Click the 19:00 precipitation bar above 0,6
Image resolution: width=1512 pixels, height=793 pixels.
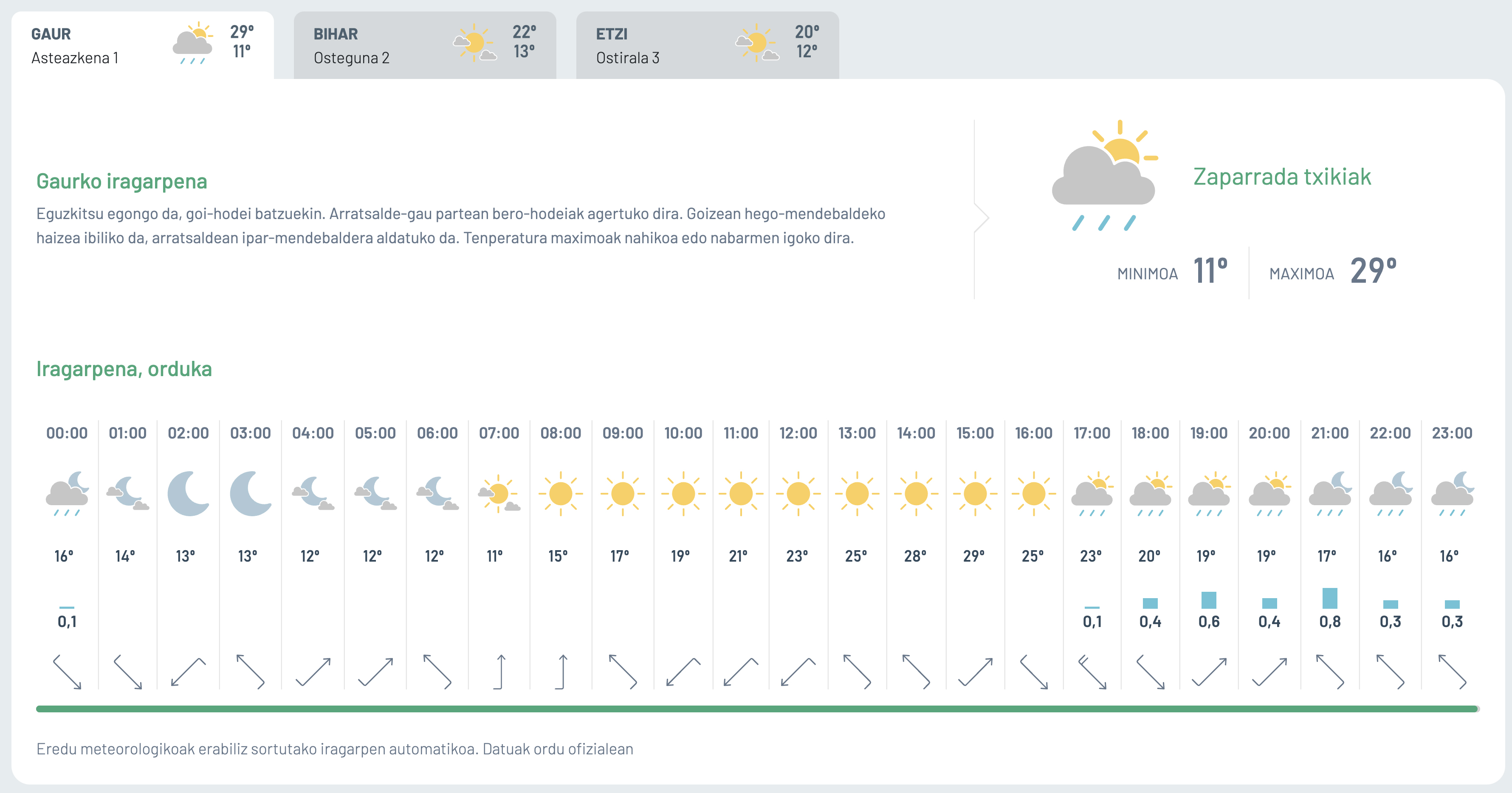pyautogui.click(x=1209, y=600)
